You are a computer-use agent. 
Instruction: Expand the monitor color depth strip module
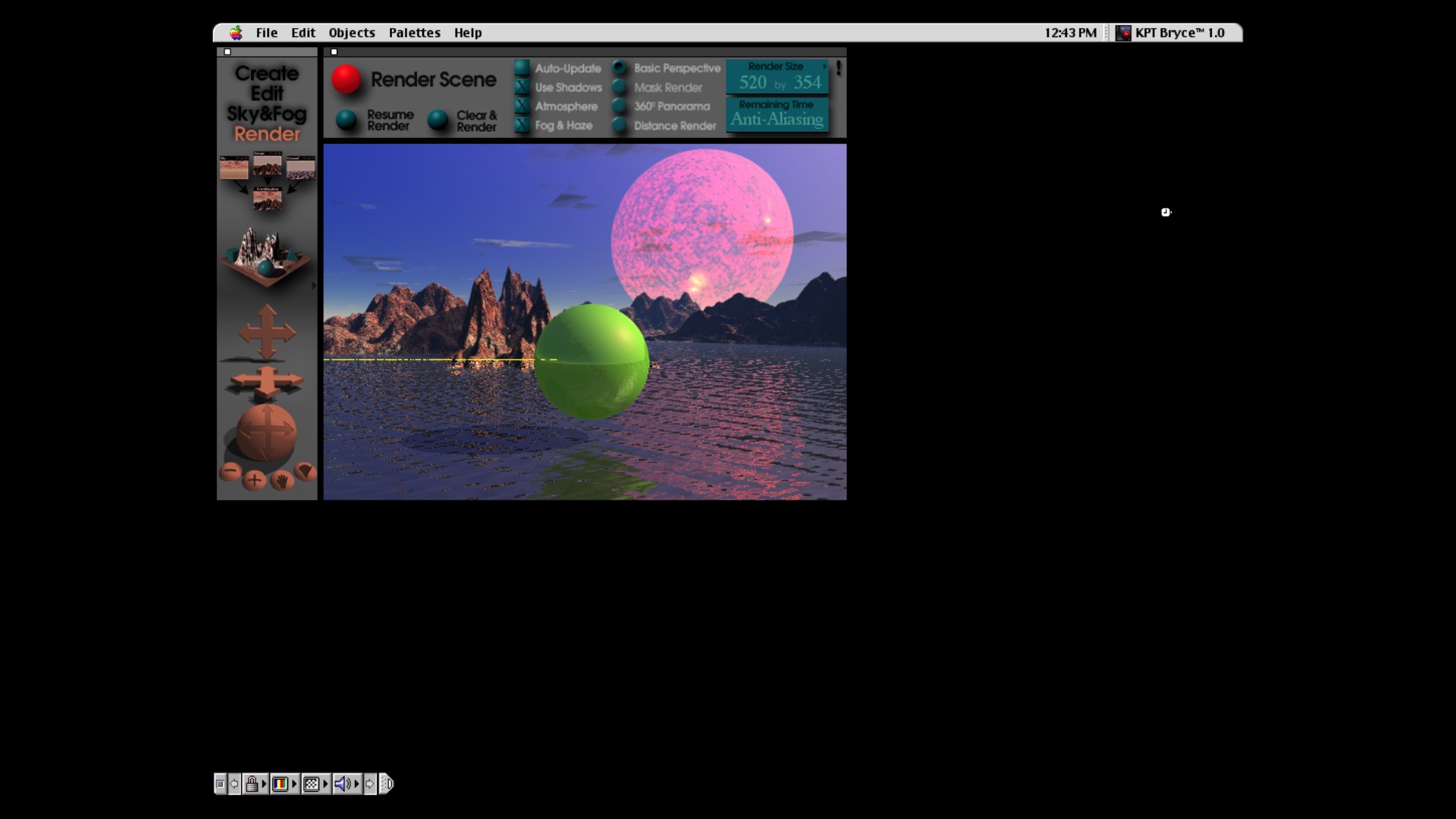point(284,783)
